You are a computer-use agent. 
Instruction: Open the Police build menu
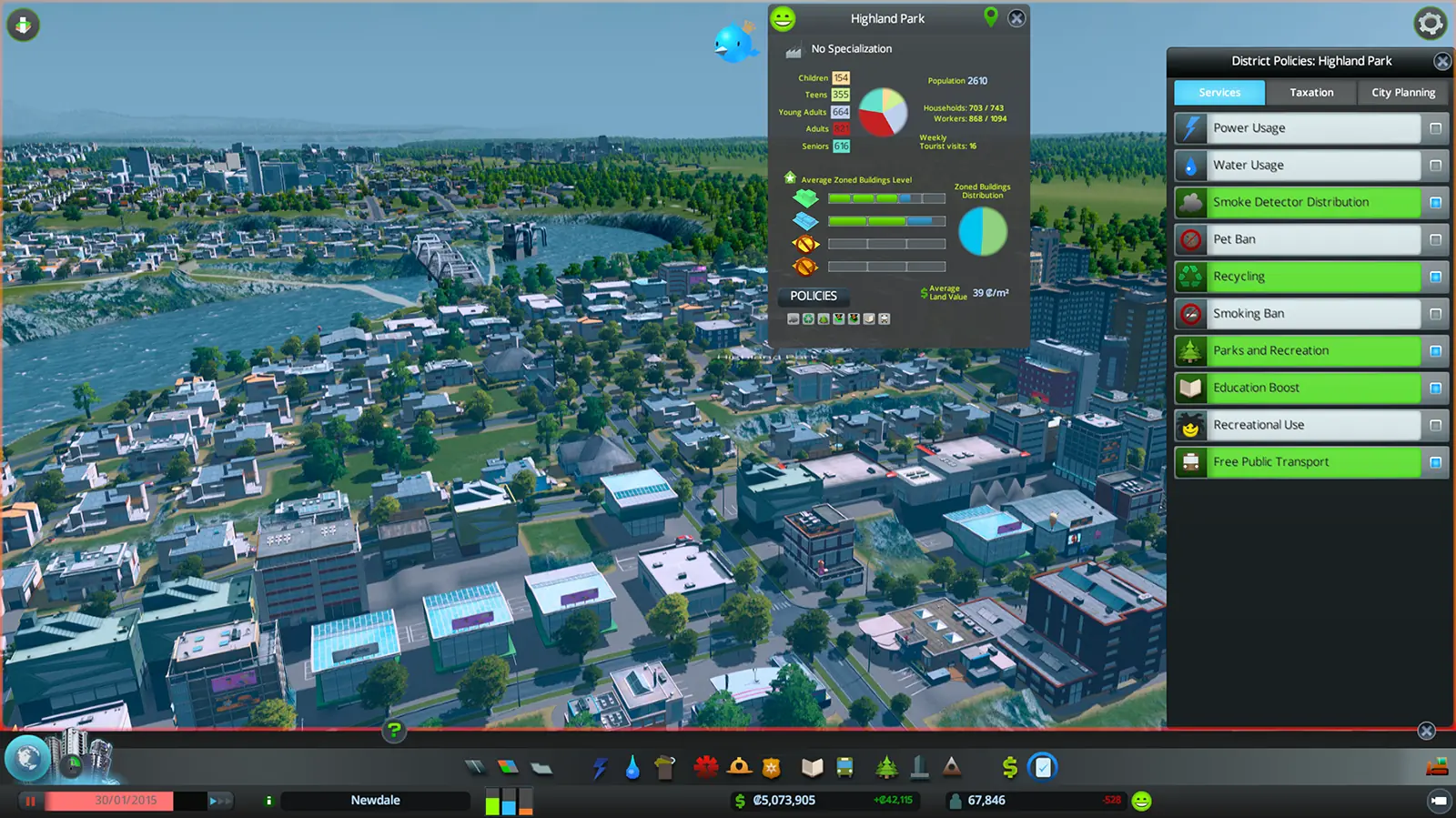(x=772, y=768)
